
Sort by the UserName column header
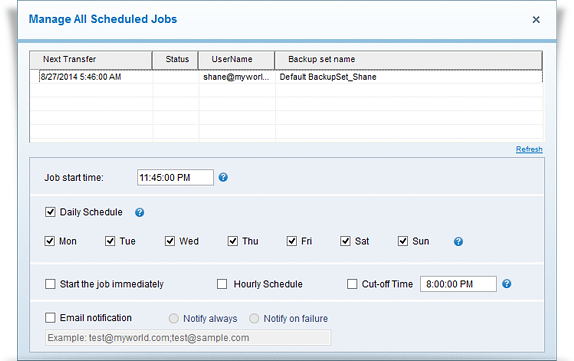click(236, 60)
